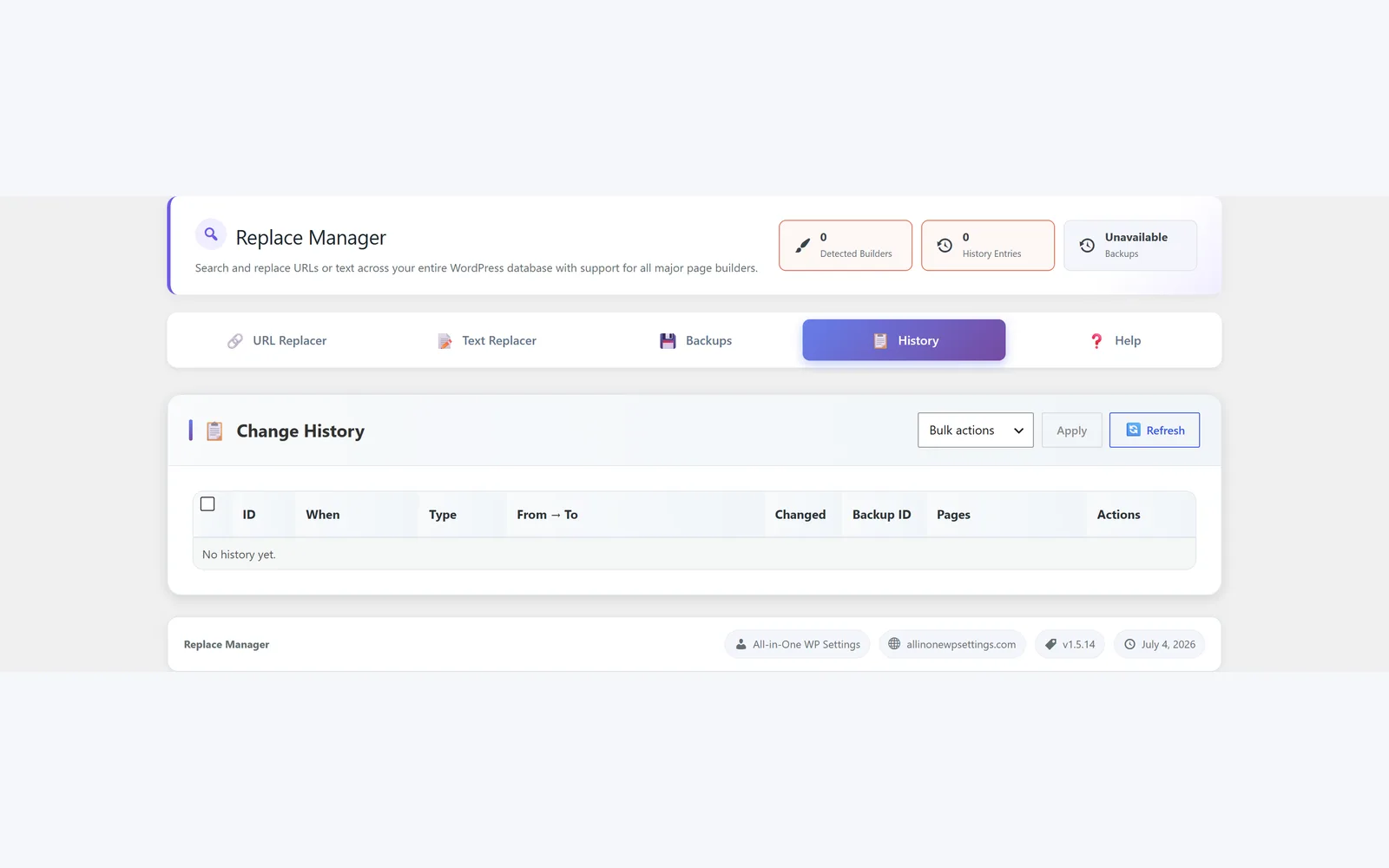Click the Refresh button's reload icon
The height and width of the screenshot is (868, 1389).
pos(1133,430)
